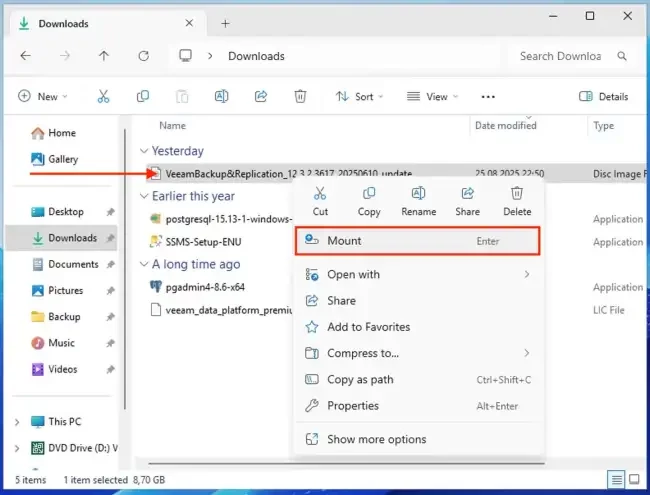Viewport: 650px width, 495px height.
Task: Go back with the left arrow
Action: [x=26, y=56]
